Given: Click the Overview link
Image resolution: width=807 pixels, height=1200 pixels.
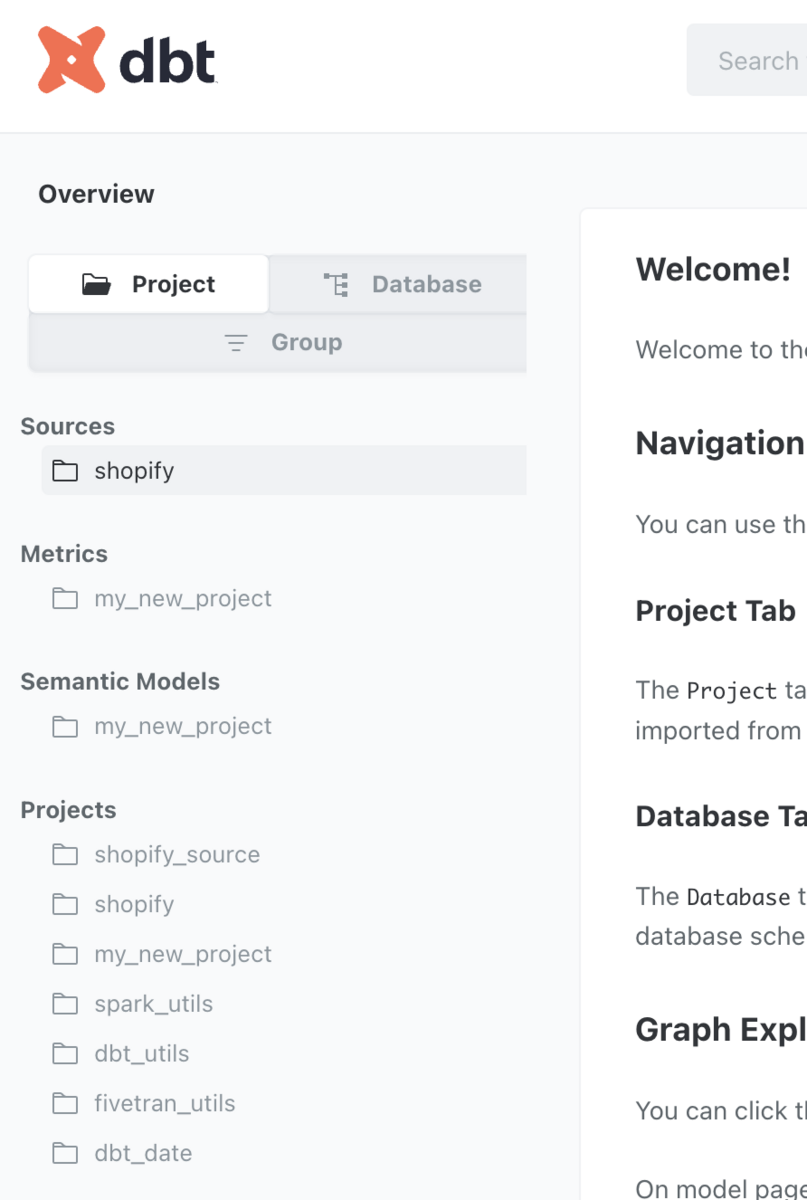Looking at the screenshot, I should (x=96, y=194).
